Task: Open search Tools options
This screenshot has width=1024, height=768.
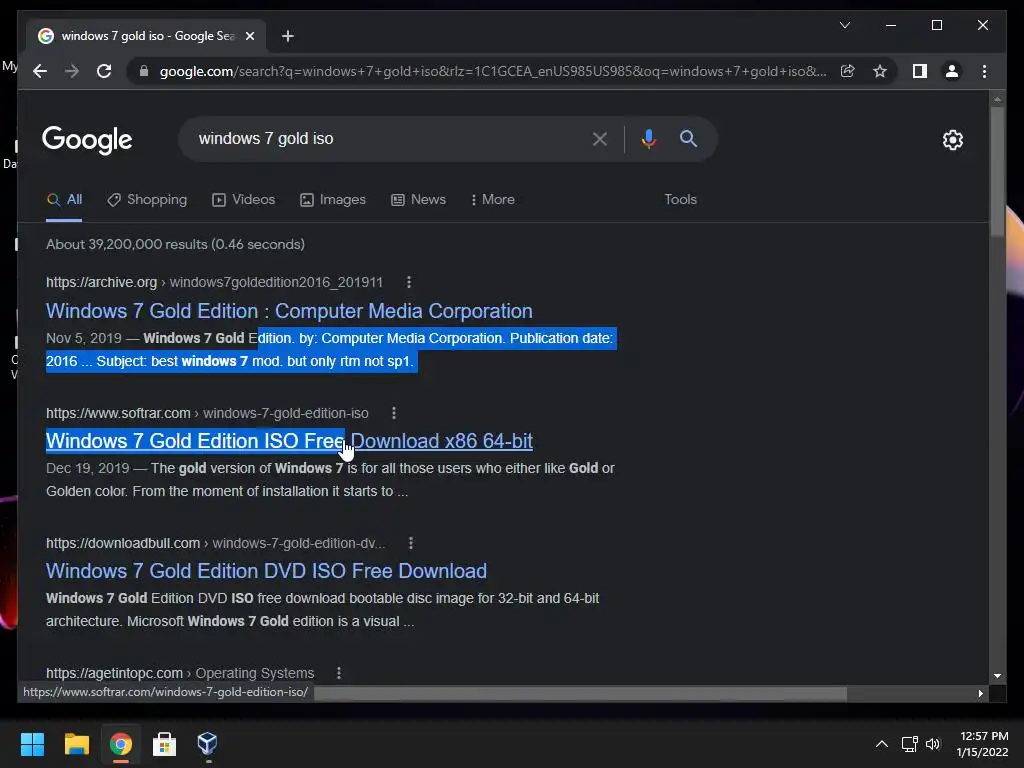Action: coord(680,200)
